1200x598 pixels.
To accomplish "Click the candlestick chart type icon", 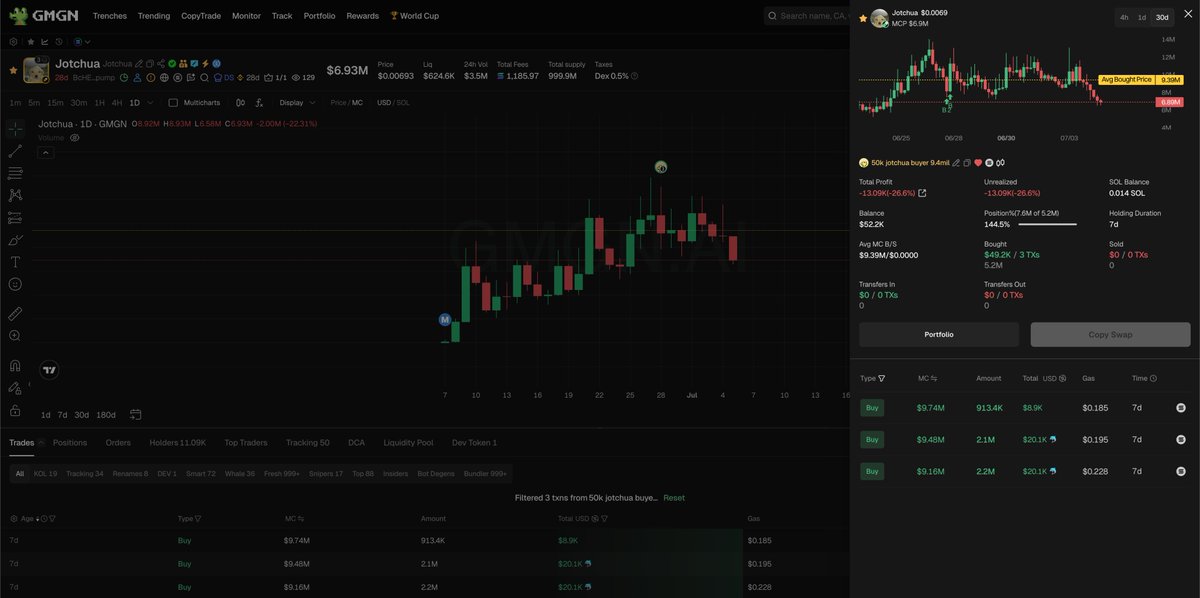I will pyautogui.click(x=240, y=102).
